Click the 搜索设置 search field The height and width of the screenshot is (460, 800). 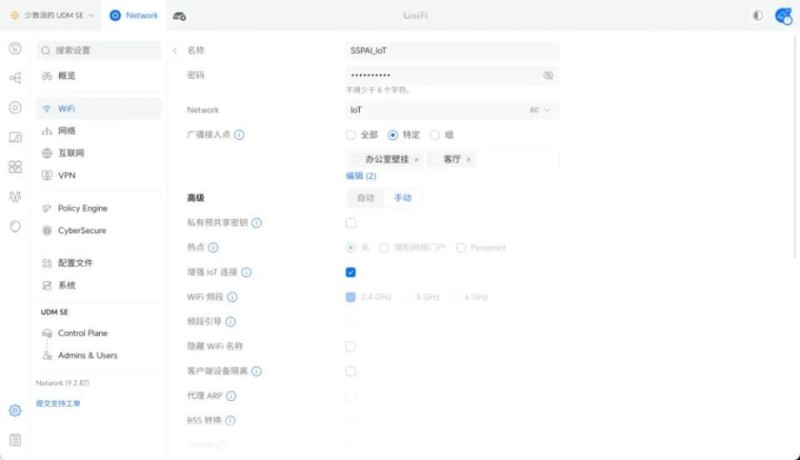pyautogui.click(x=98, y=50)
